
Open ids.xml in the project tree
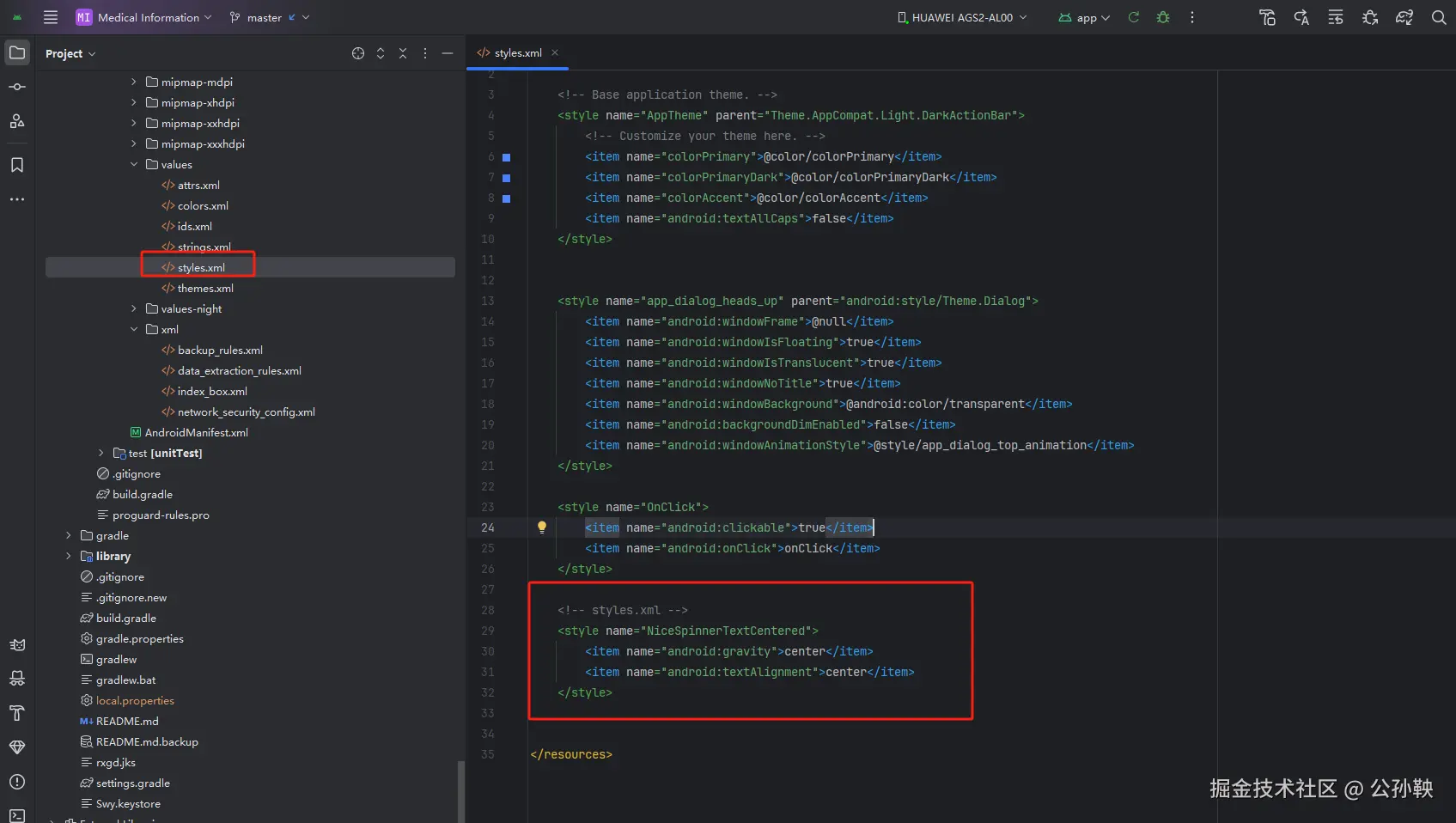pos(194,226)
